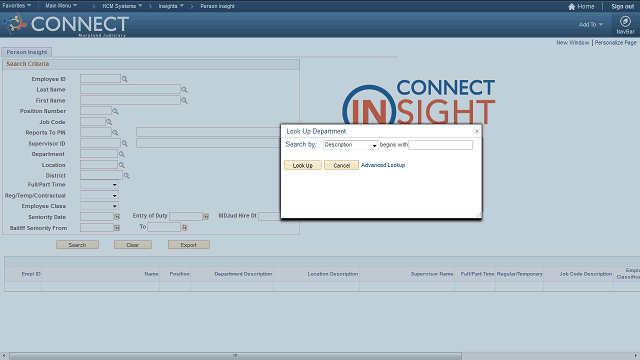Go to Home via house icon
Viewport: 640px width, 360px height.
(571, 7)
